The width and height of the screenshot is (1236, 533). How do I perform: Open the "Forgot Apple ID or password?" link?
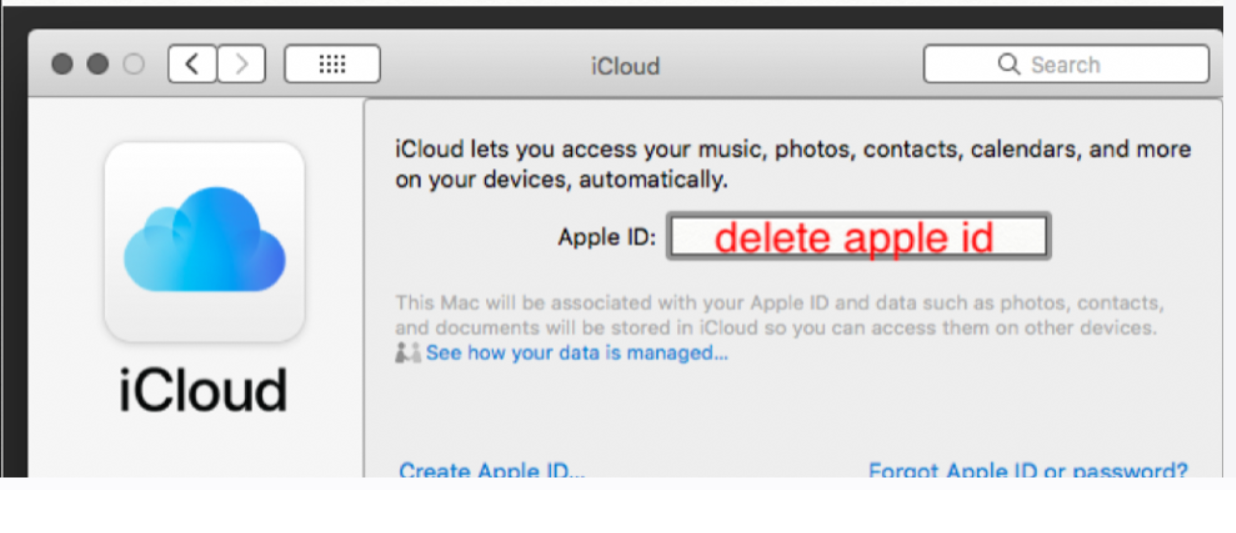[1028, 470]
